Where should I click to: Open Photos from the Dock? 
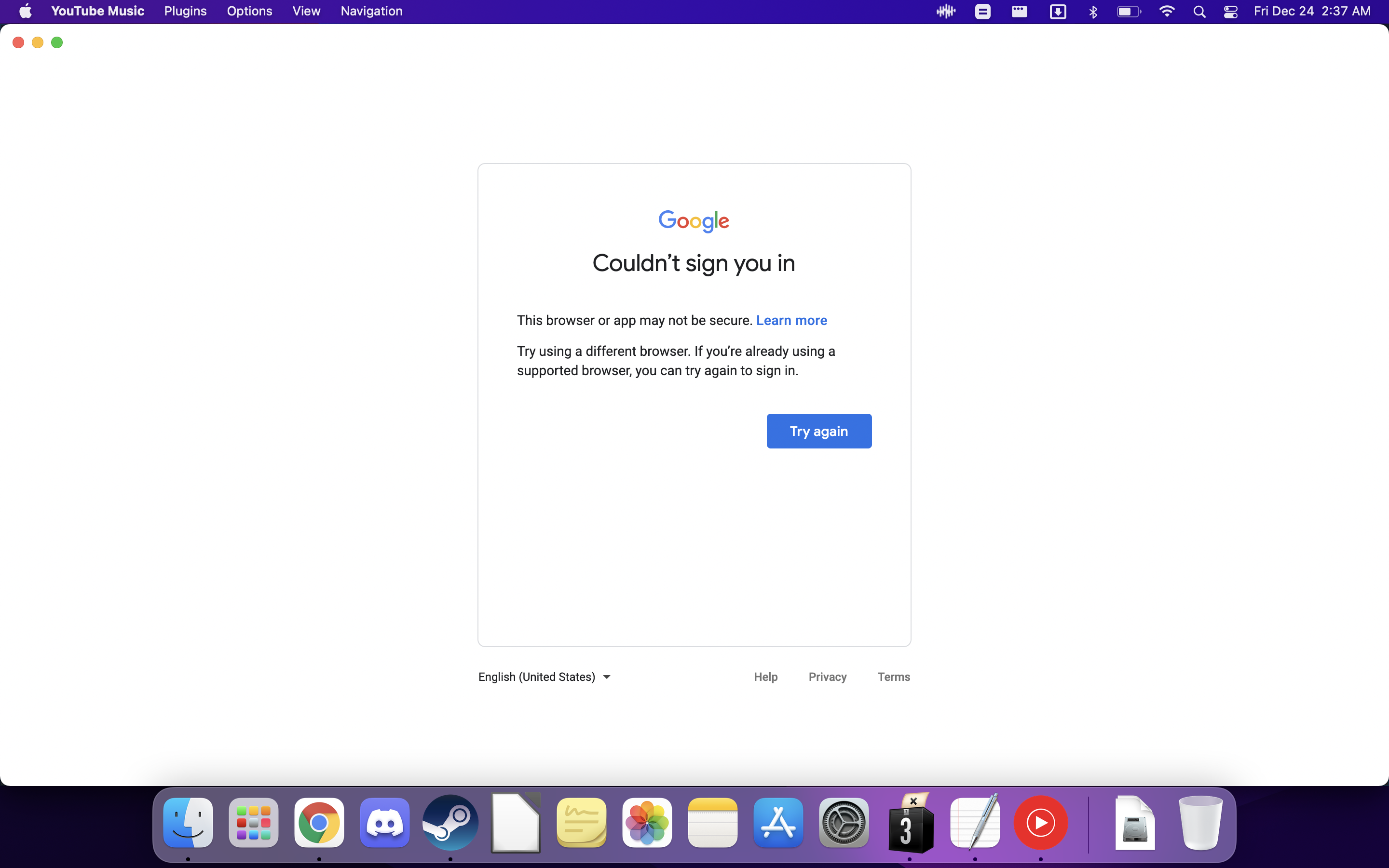647,823
